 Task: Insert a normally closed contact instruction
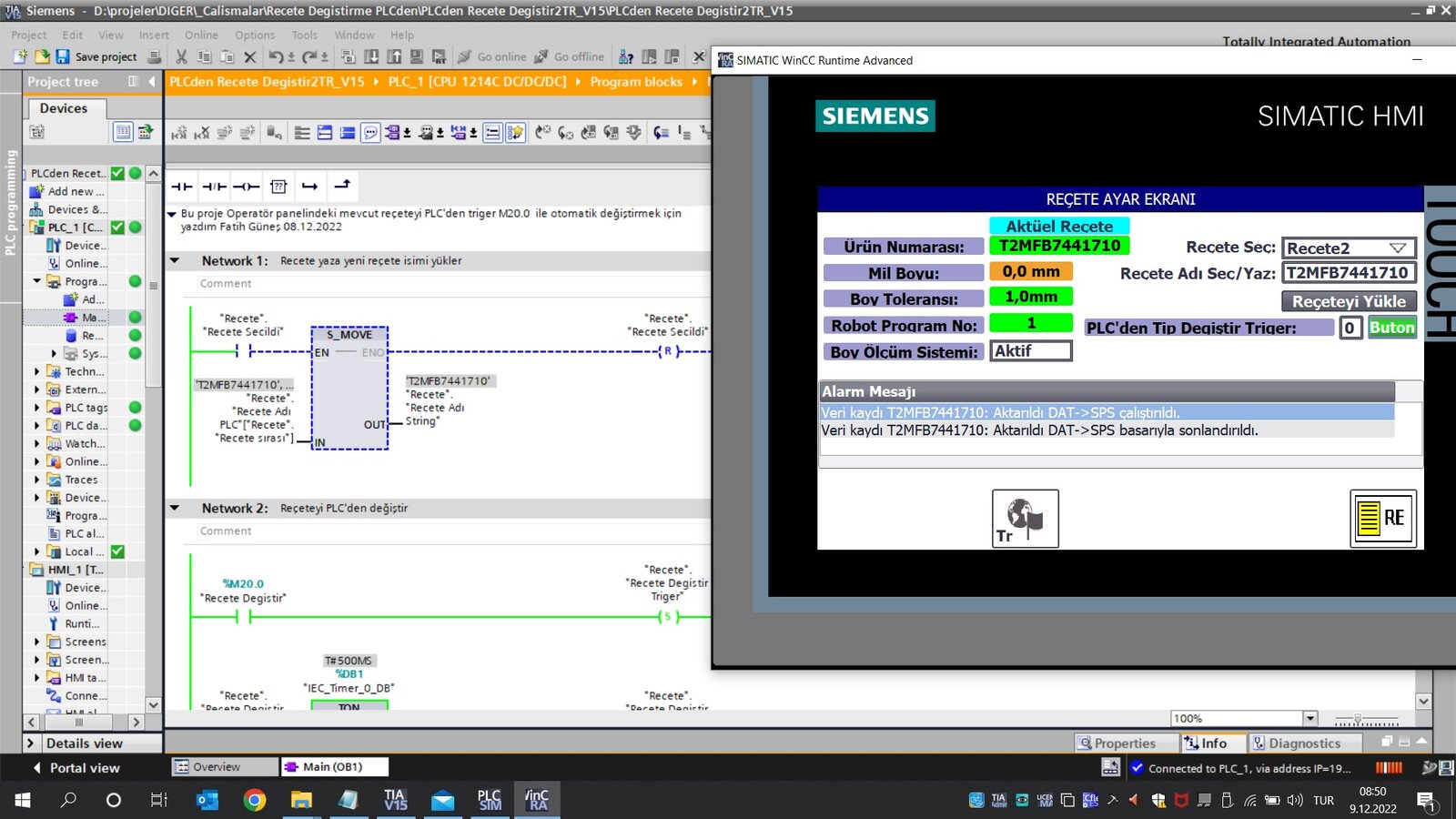pos(214,187)
